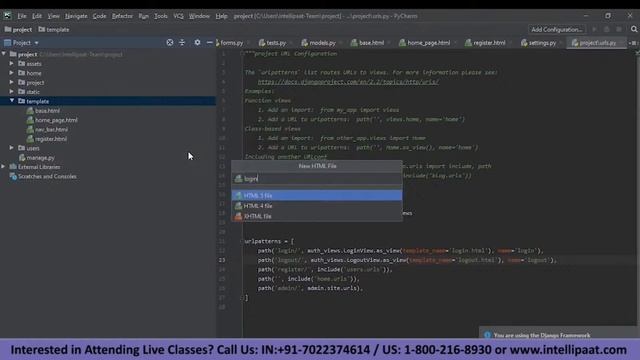
Task: Open the Tools menu
Action: (160, 16)
